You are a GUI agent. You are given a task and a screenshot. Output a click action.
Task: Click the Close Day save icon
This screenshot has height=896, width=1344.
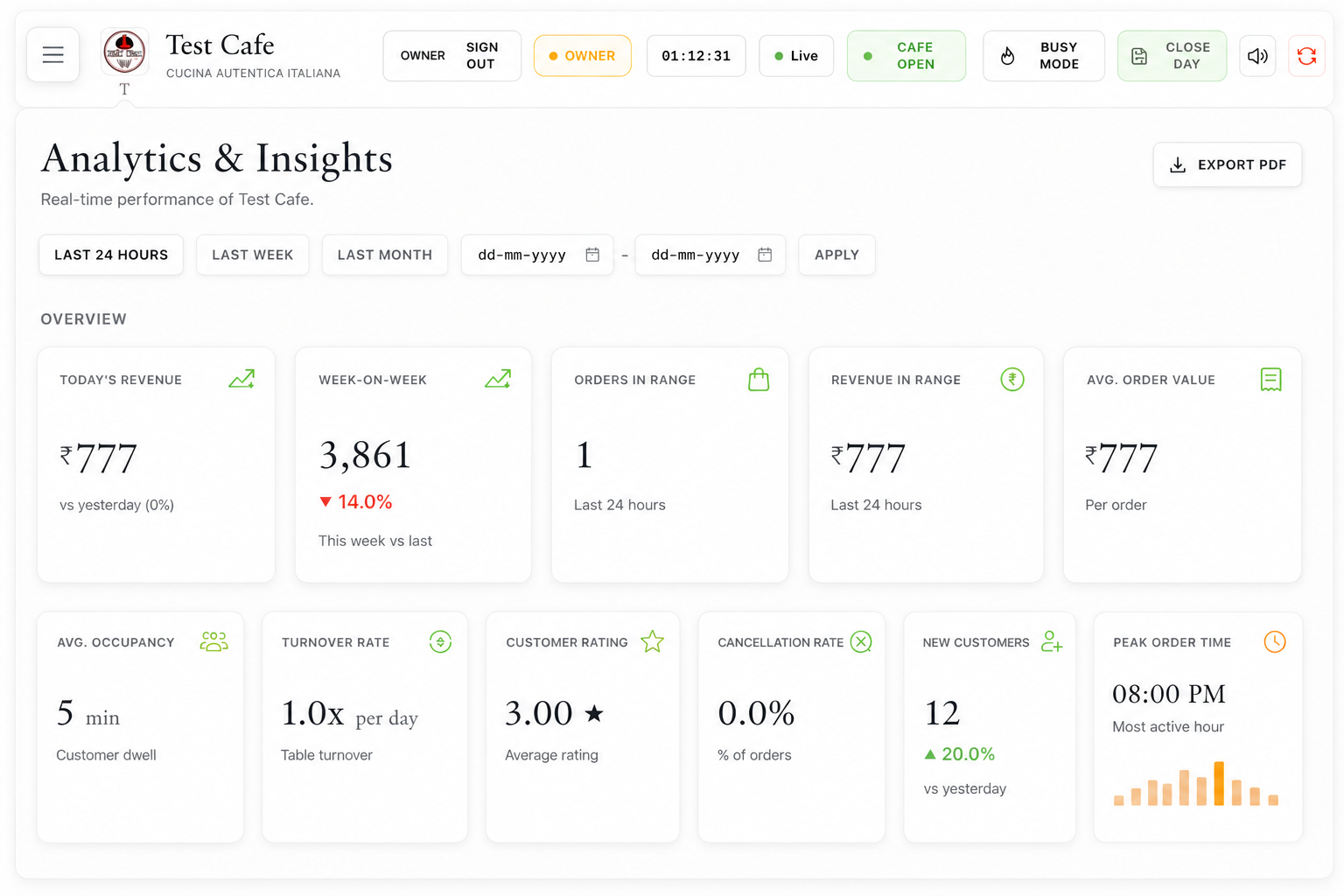coord(1139,56)
